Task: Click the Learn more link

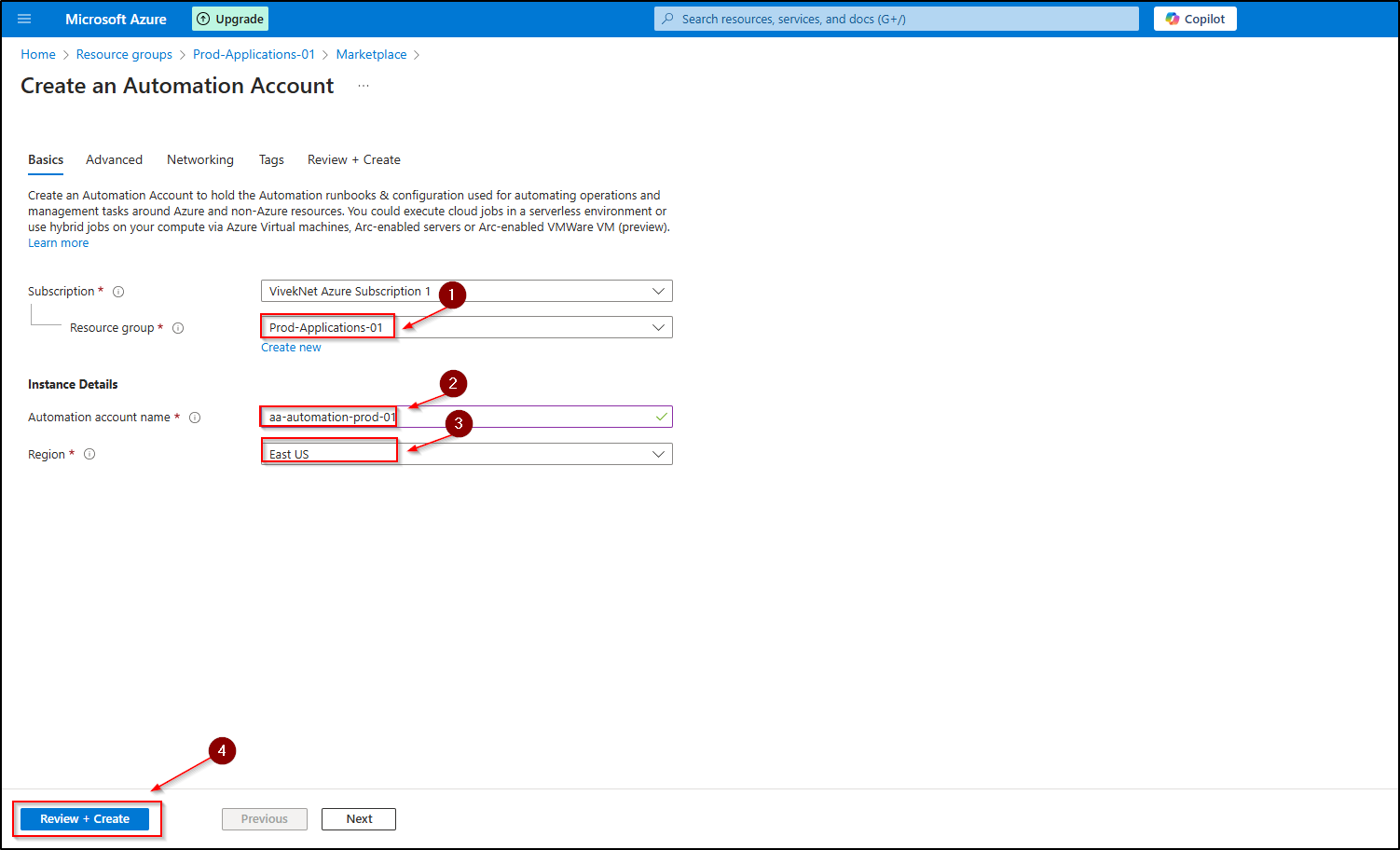Action: point(59,243)
